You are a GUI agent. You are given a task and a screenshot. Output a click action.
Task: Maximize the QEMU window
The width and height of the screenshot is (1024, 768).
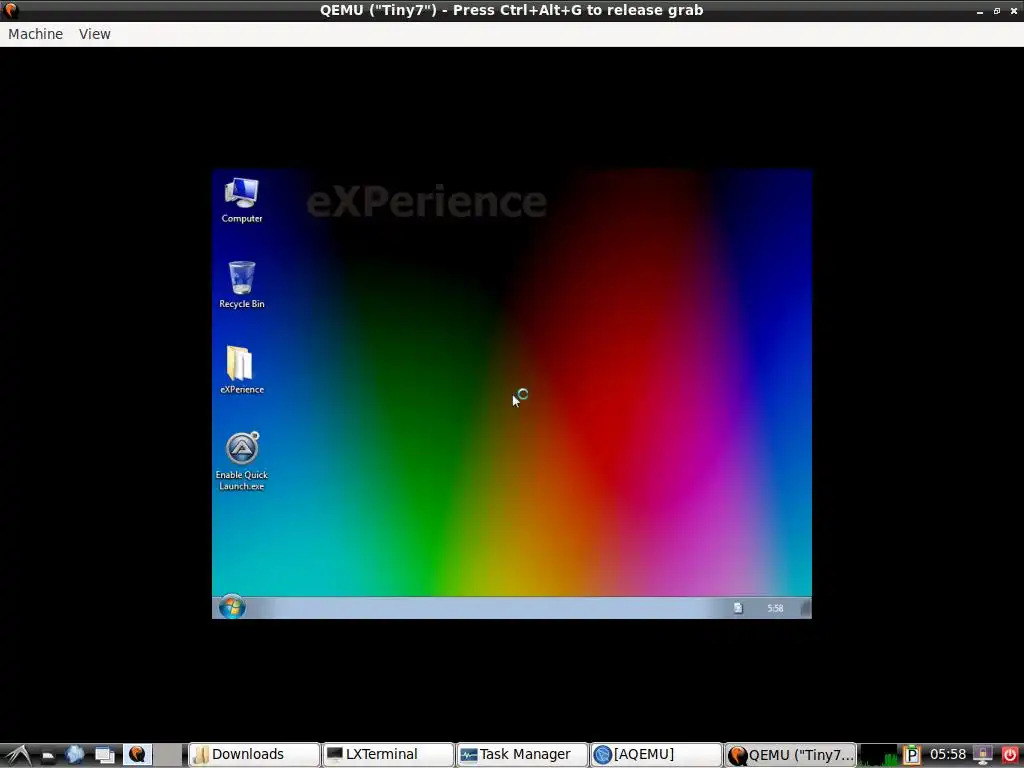point(997,11)
